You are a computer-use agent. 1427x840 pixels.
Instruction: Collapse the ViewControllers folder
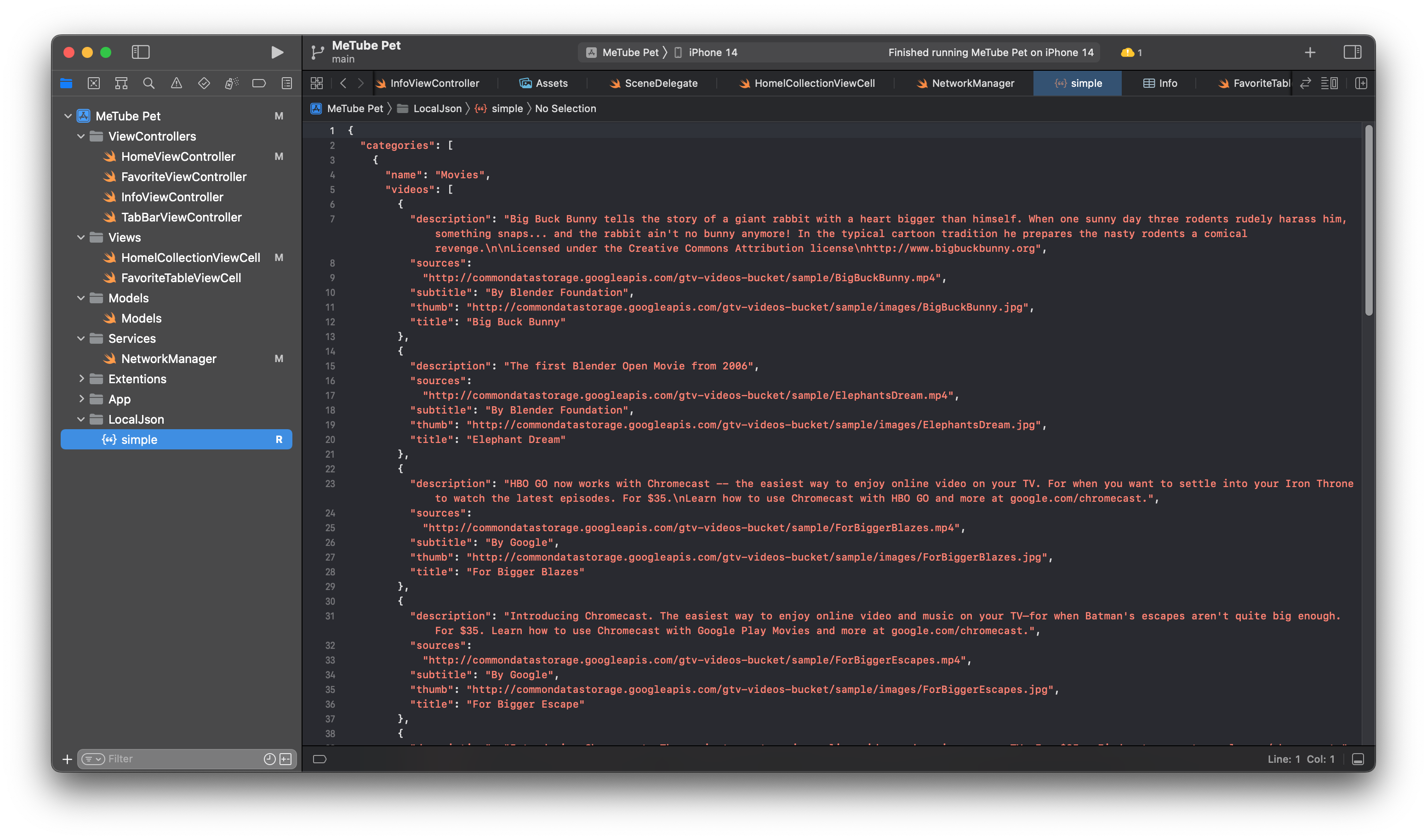81,136
